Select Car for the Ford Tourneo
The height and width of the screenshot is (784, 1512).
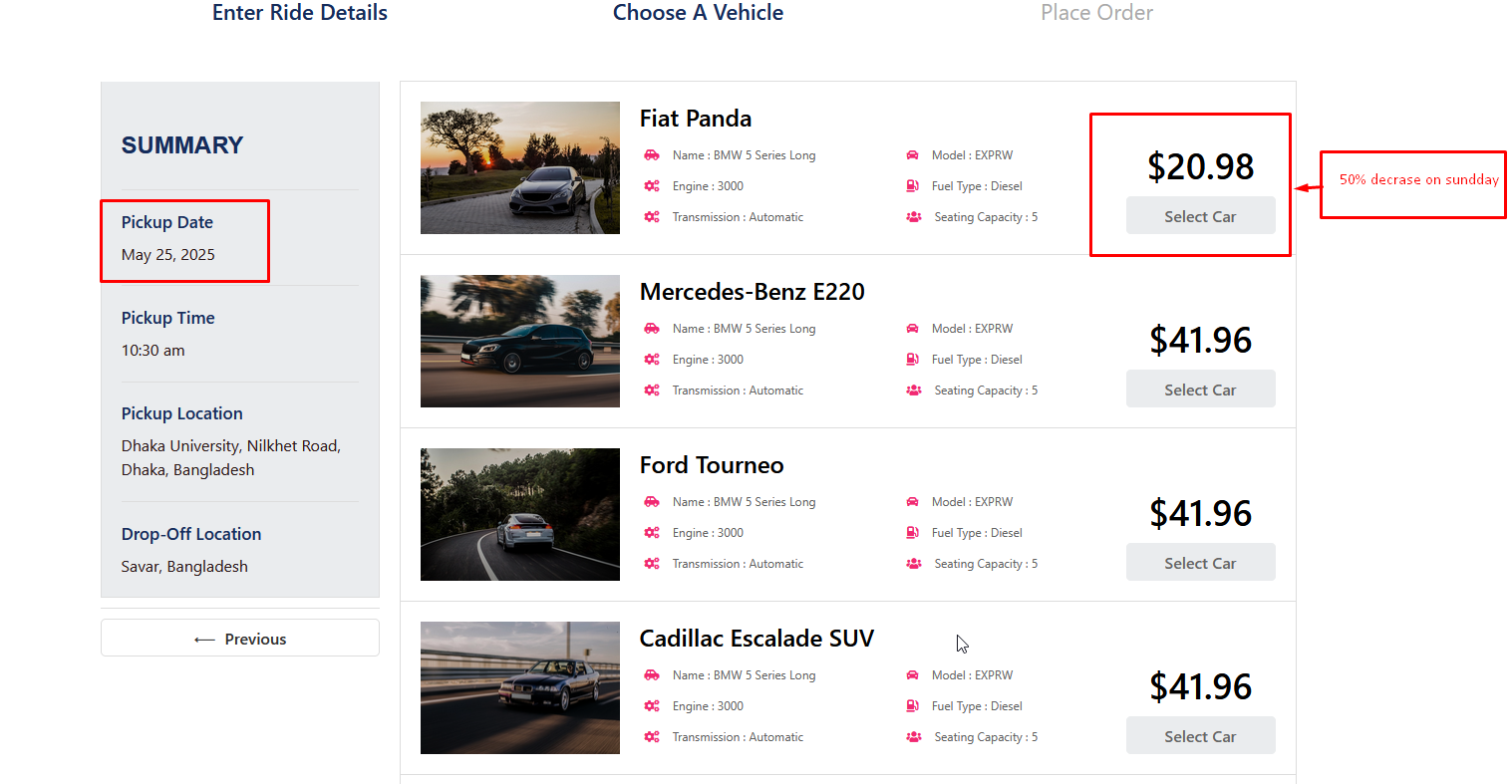click(1200, 563)
